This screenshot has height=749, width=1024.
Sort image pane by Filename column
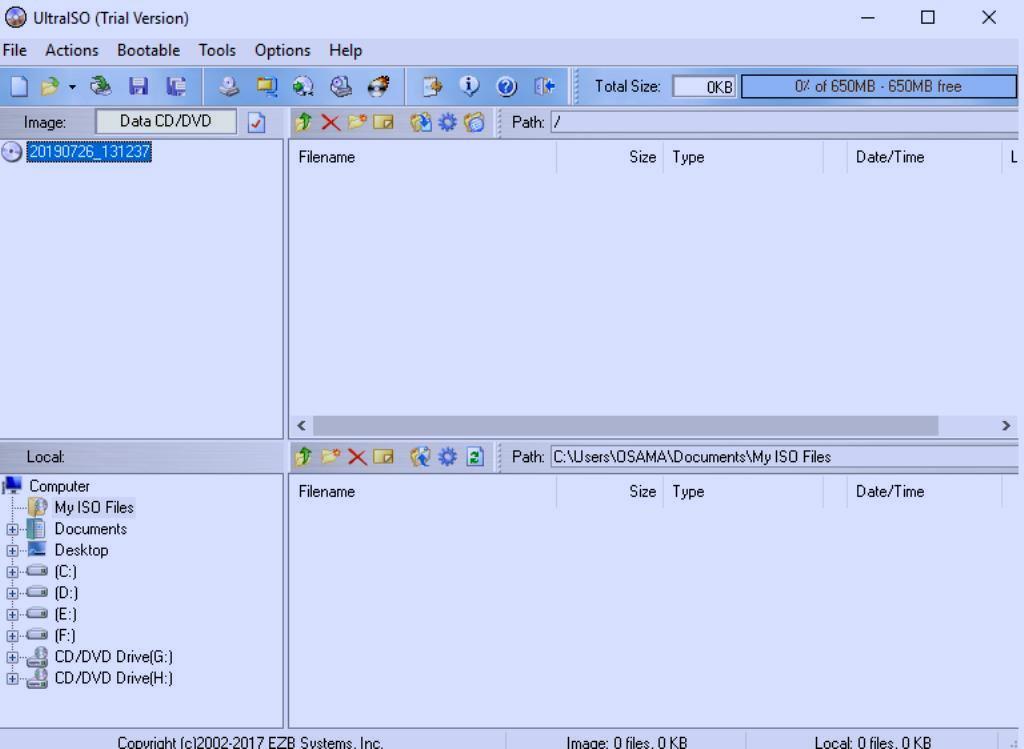tap(423, 157)
